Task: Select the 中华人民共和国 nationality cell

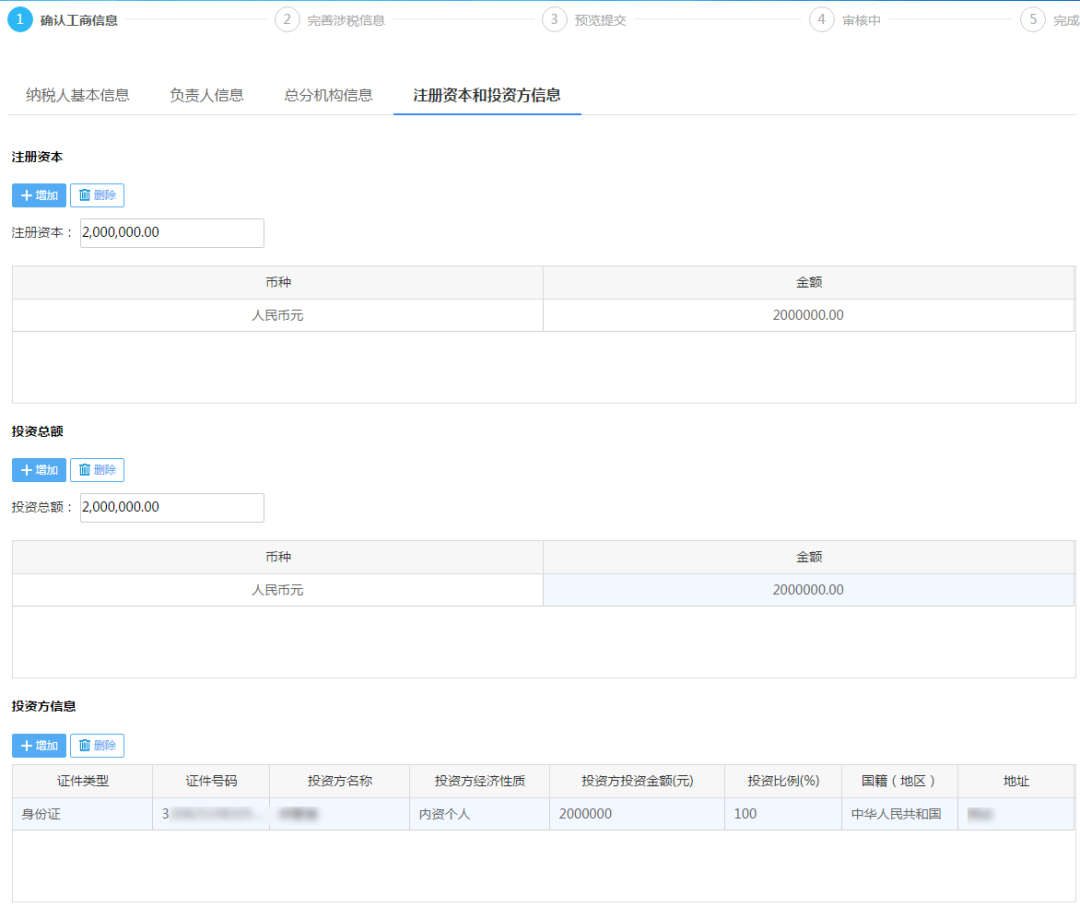Action: pyautogui.click(x=900, y=814)
